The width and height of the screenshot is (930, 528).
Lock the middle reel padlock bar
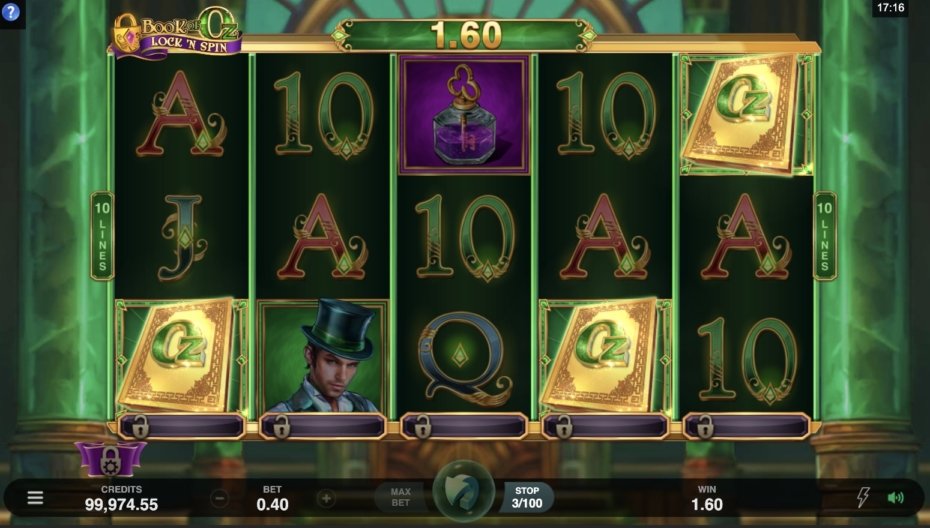point(464,427)
